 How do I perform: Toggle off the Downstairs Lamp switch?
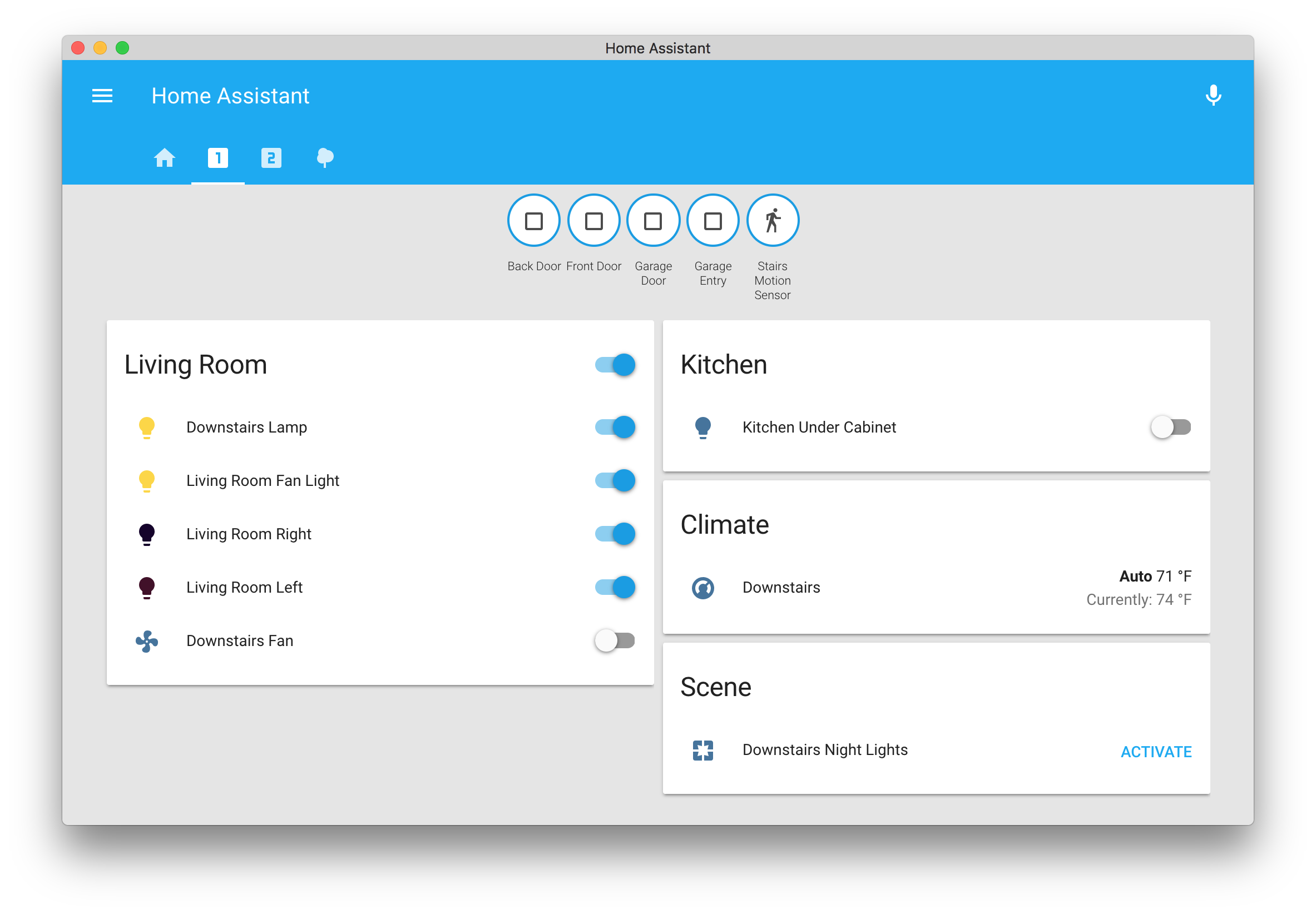click(x=615, y=427)
